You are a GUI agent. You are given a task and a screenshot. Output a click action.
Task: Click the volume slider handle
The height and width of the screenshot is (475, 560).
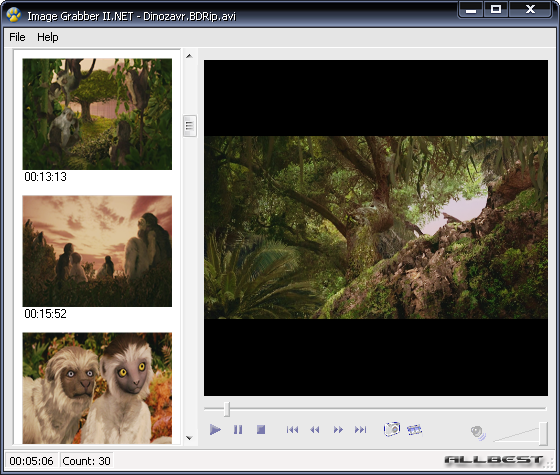coord(543,433)
